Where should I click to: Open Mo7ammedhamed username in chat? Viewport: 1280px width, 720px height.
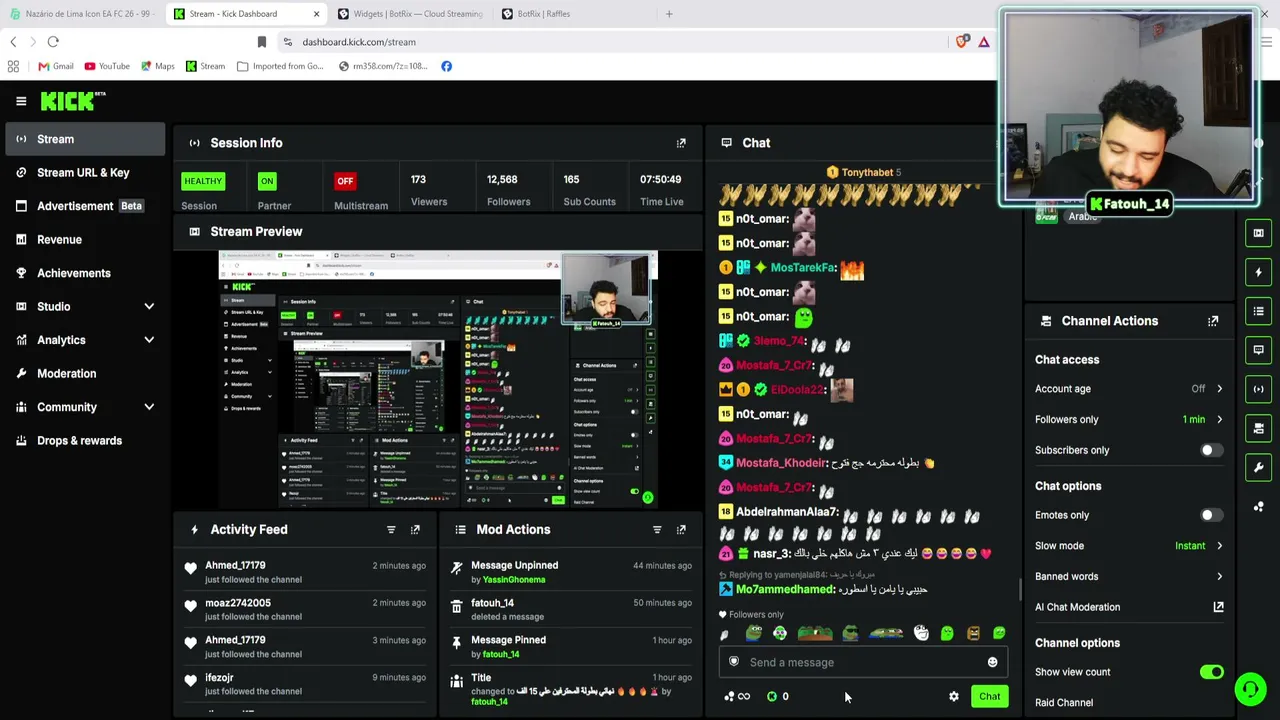785,590
